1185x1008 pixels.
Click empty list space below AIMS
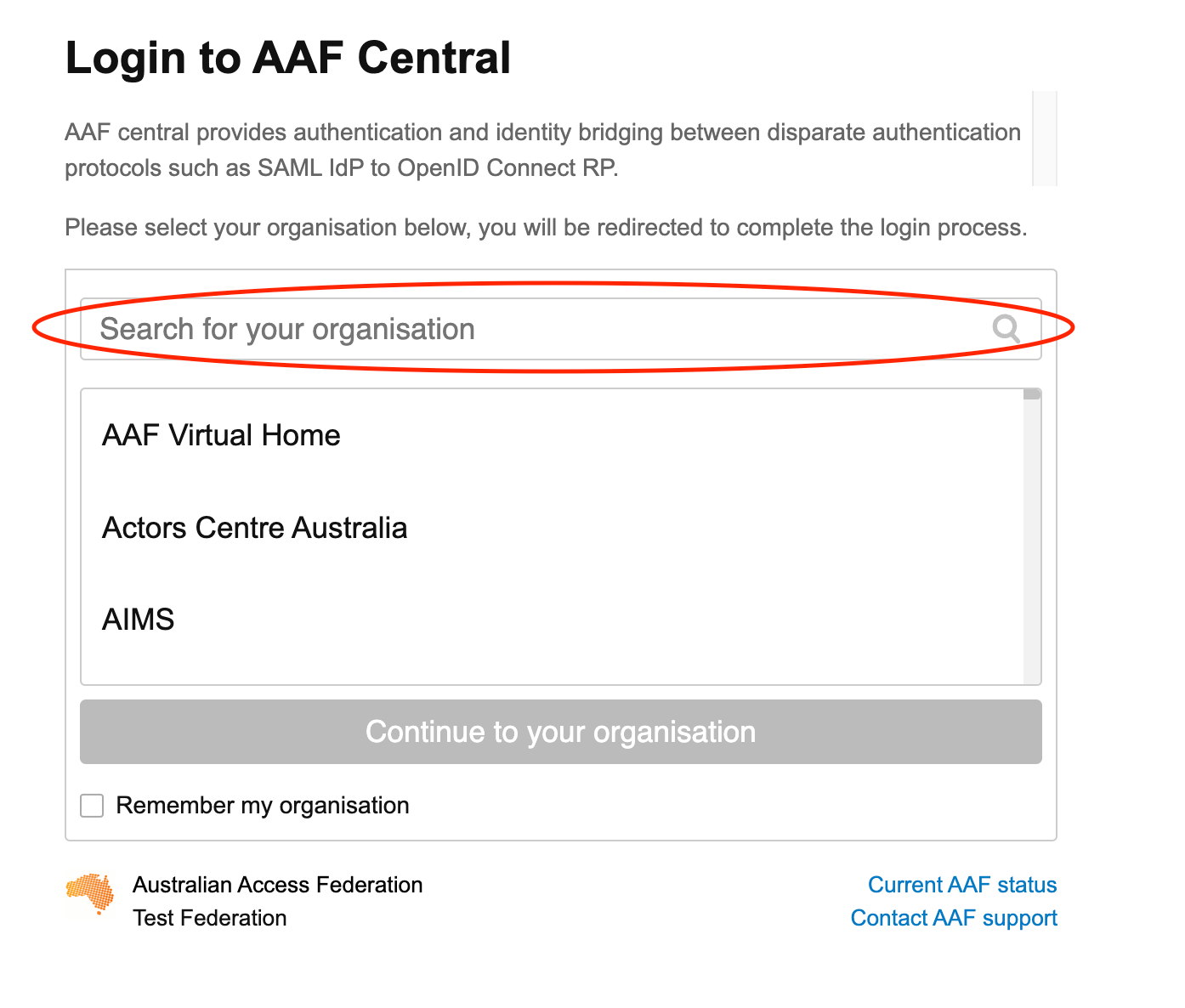(x=553, y=665)
